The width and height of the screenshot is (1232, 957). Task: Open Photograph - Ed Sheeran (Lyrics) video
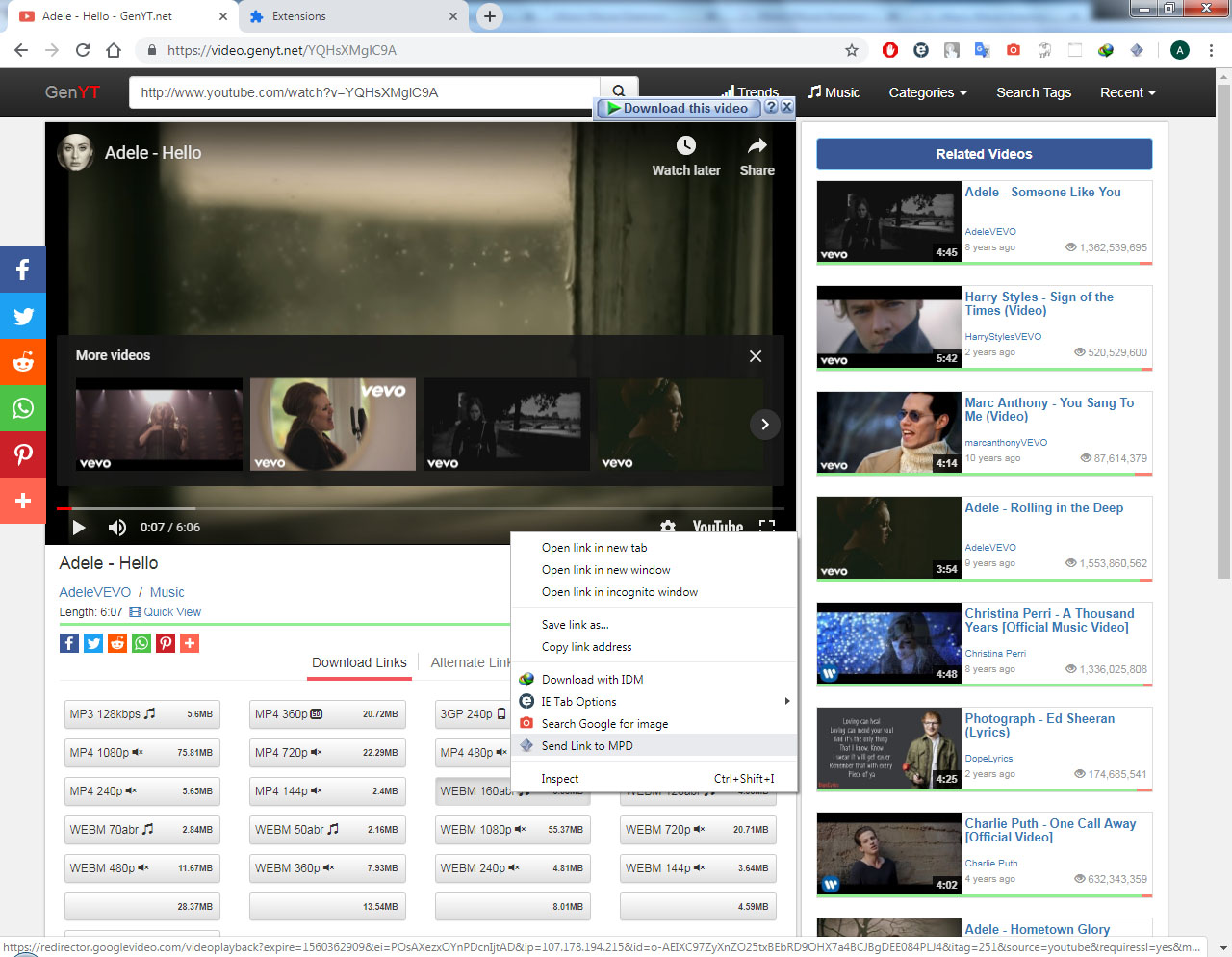[x=1039, y=725]
